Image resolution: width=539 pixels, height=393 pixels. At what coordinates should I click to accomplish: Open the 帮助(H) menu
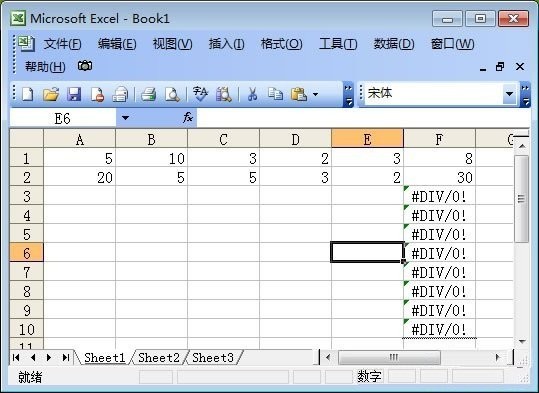(45, 66)
